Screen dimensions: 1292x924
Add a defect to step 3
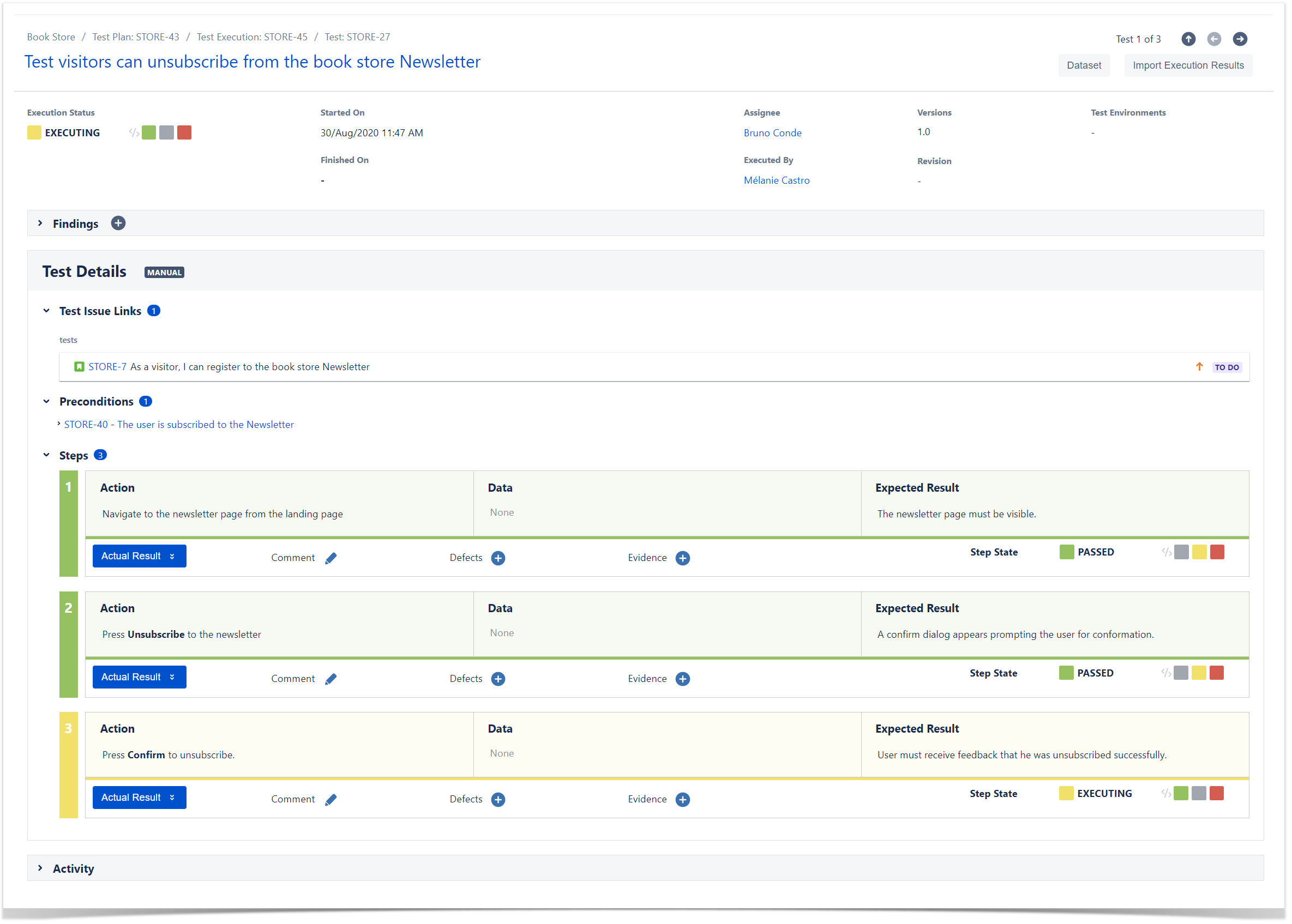(498, 799)
